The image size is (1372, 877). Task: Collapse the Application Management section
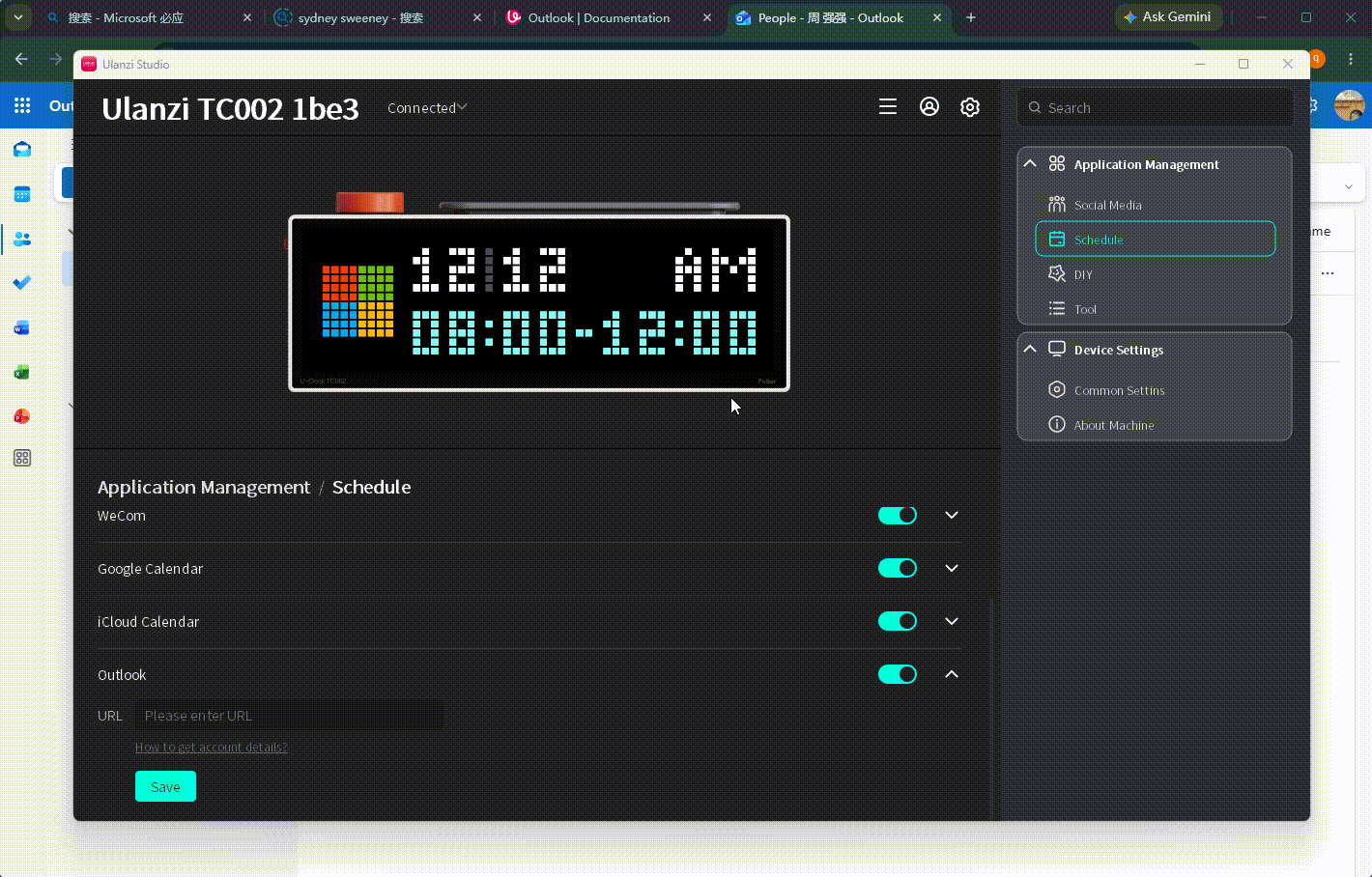point(1030,163)
